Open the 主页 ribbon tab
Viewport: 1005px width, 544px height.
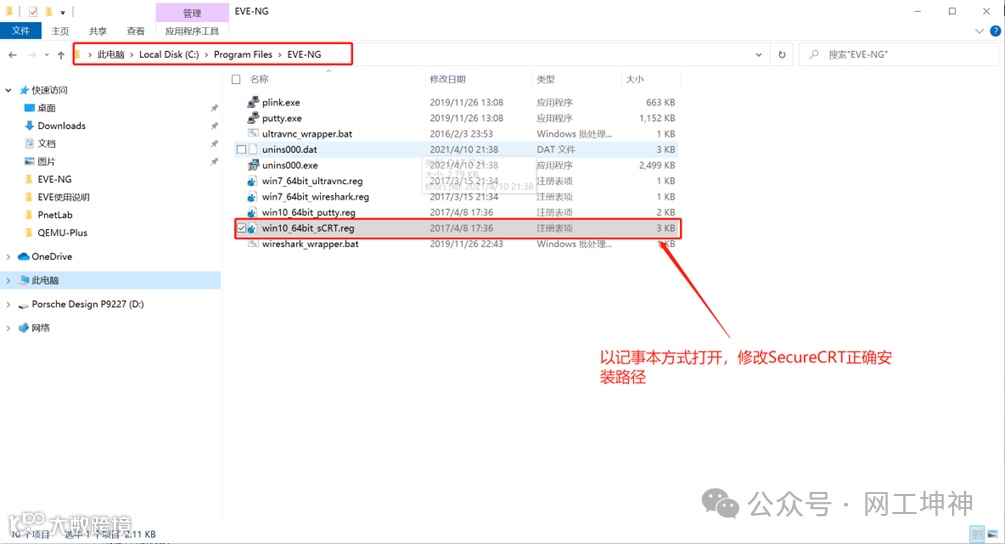point(60,31)
